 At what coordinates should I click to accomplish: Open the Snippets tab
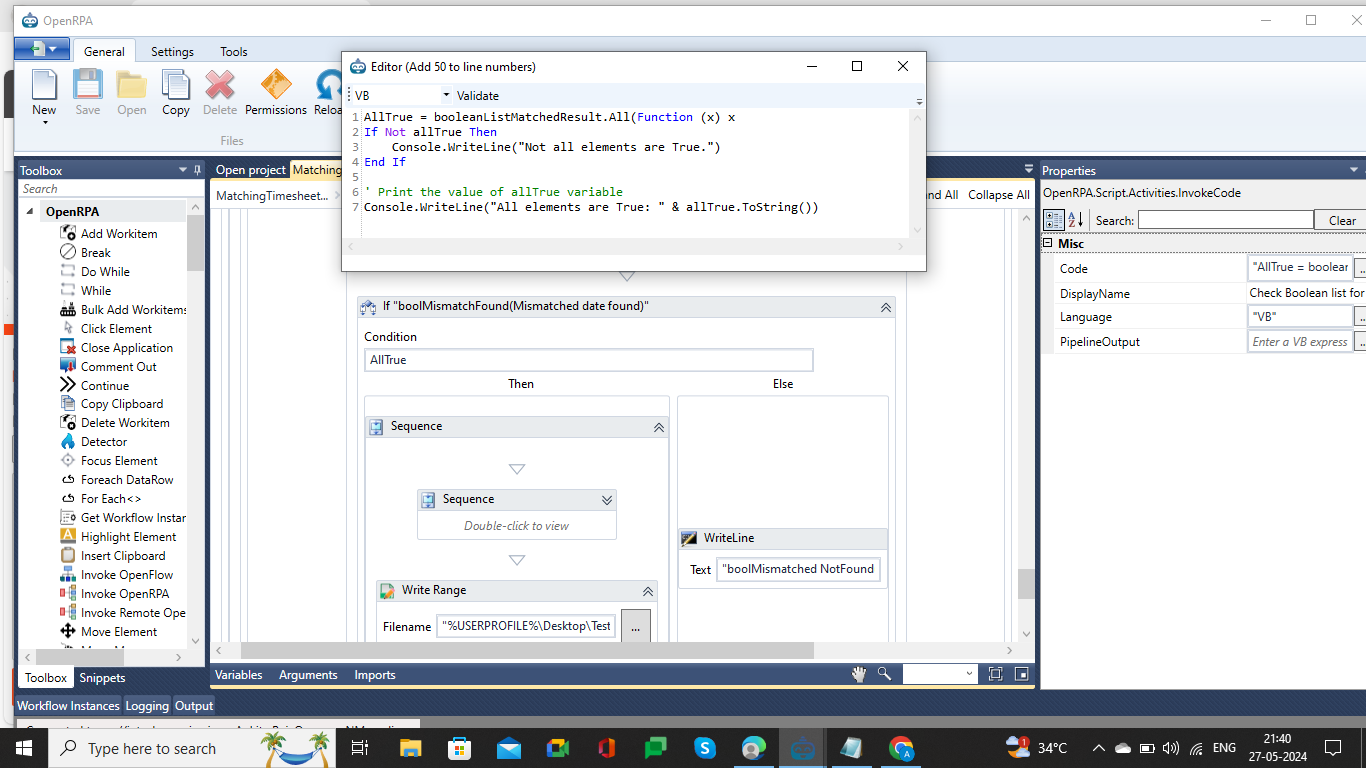click(x=102, y=678)
